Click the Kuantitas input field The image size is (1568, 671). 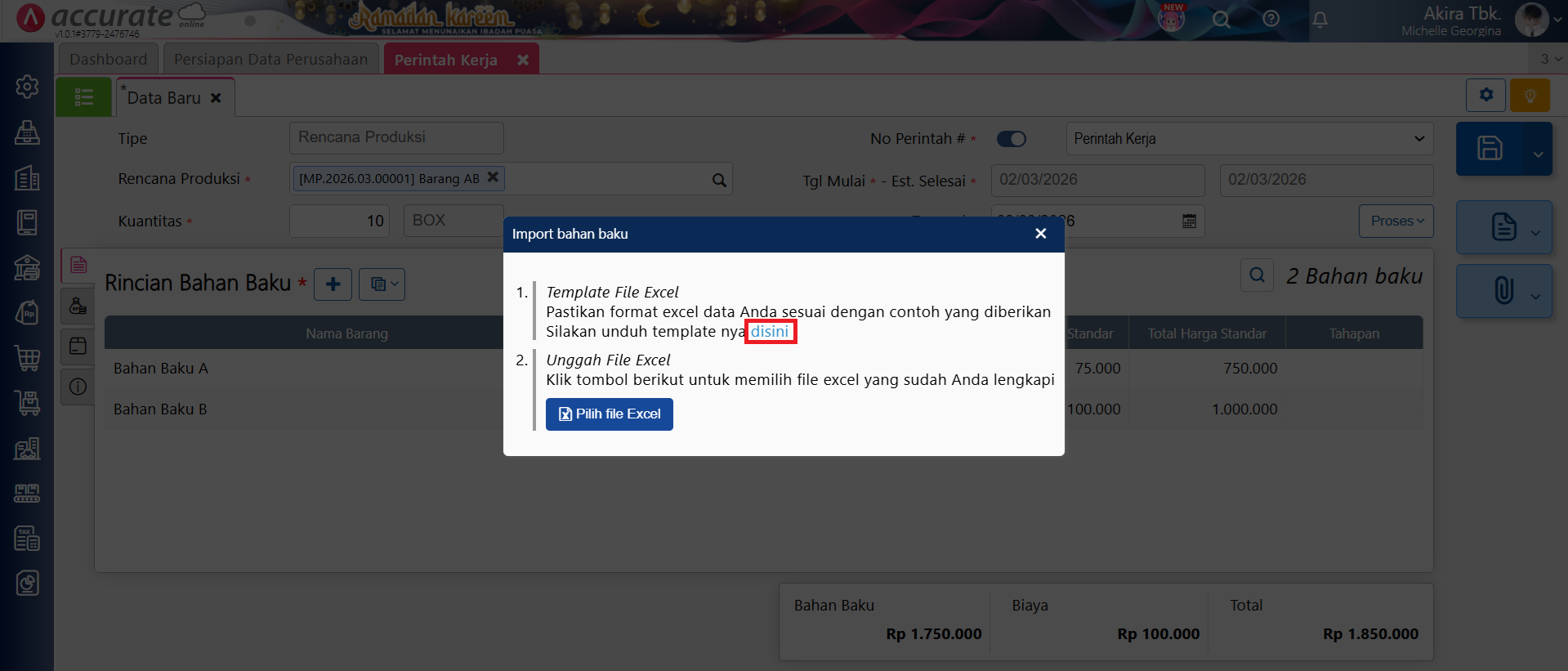[x=340, y=221]
